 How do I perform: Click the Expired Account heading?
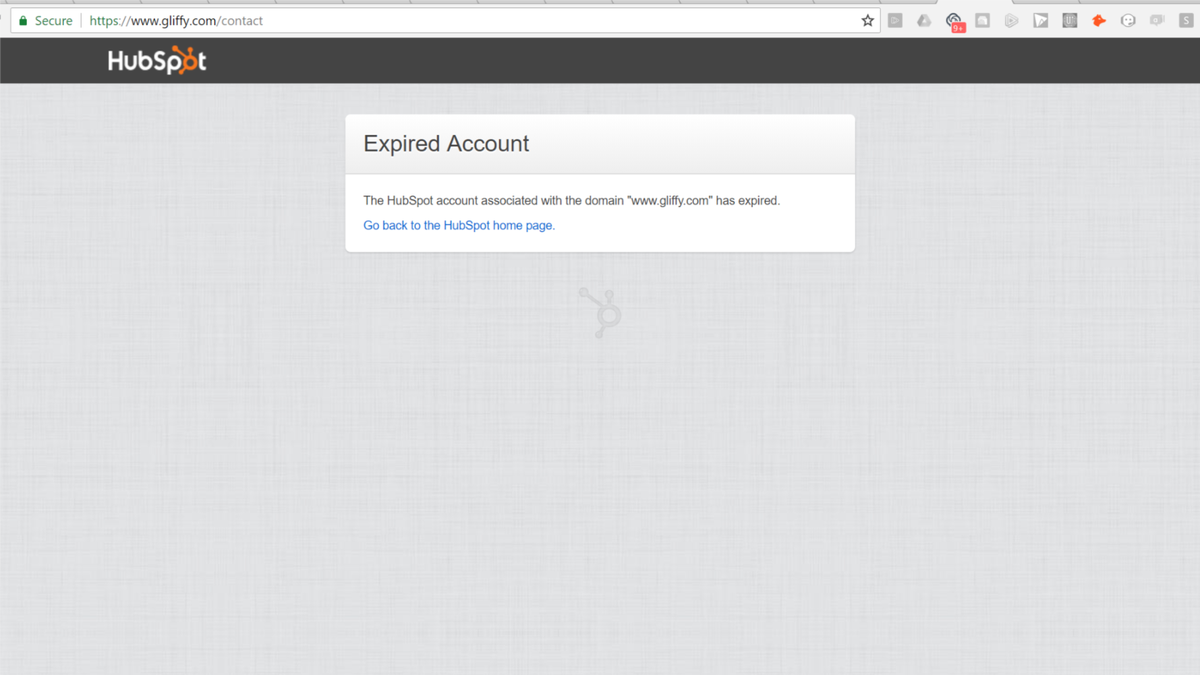(x=446, y=143)
